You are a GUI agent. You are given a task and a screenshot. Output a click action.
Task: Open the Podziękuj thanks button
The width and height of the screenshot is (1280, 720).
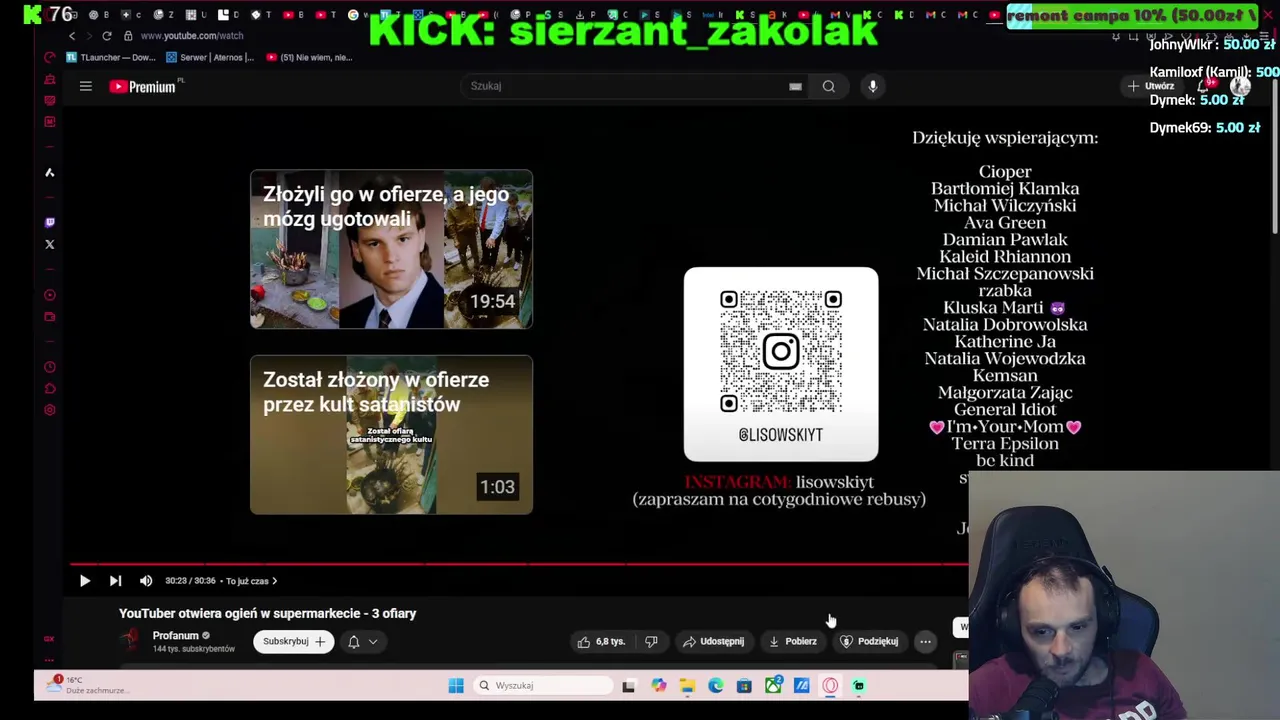[x=869, y=642]
